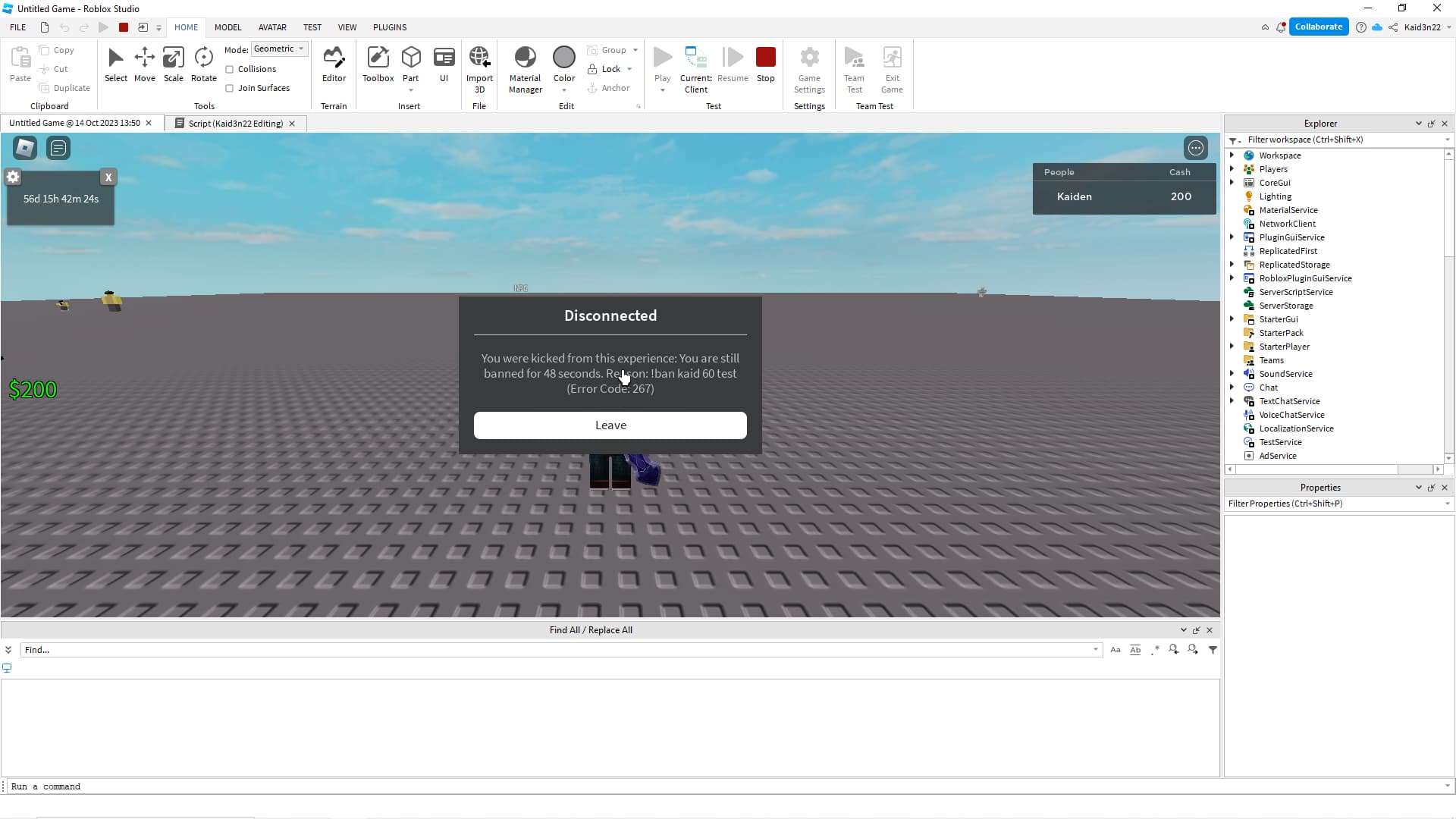Toggle regex option in Find panel

pyautogui.click(x=1154, y=650)
